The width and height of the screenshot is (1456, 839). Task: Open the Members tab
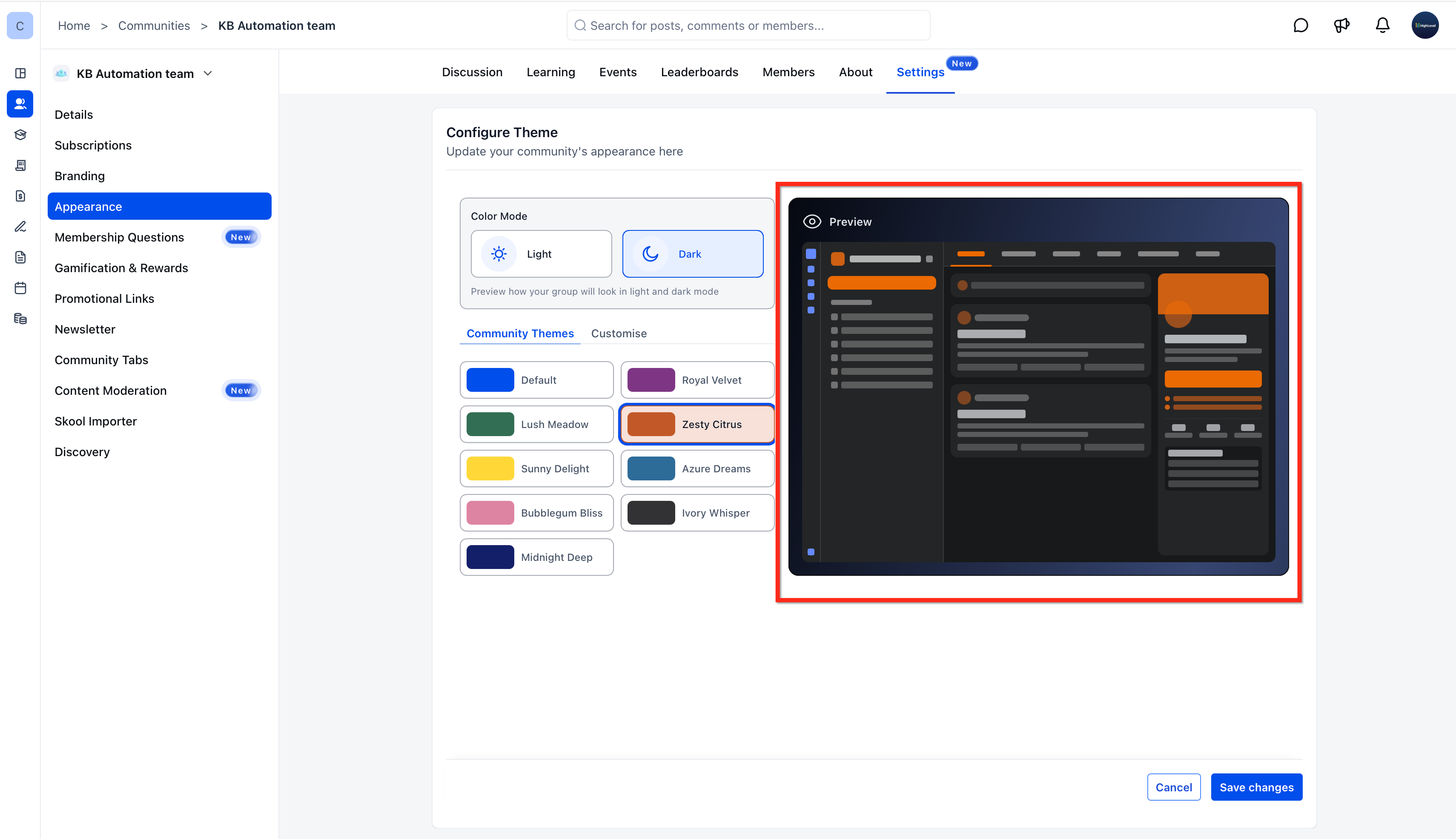[788, 72]
